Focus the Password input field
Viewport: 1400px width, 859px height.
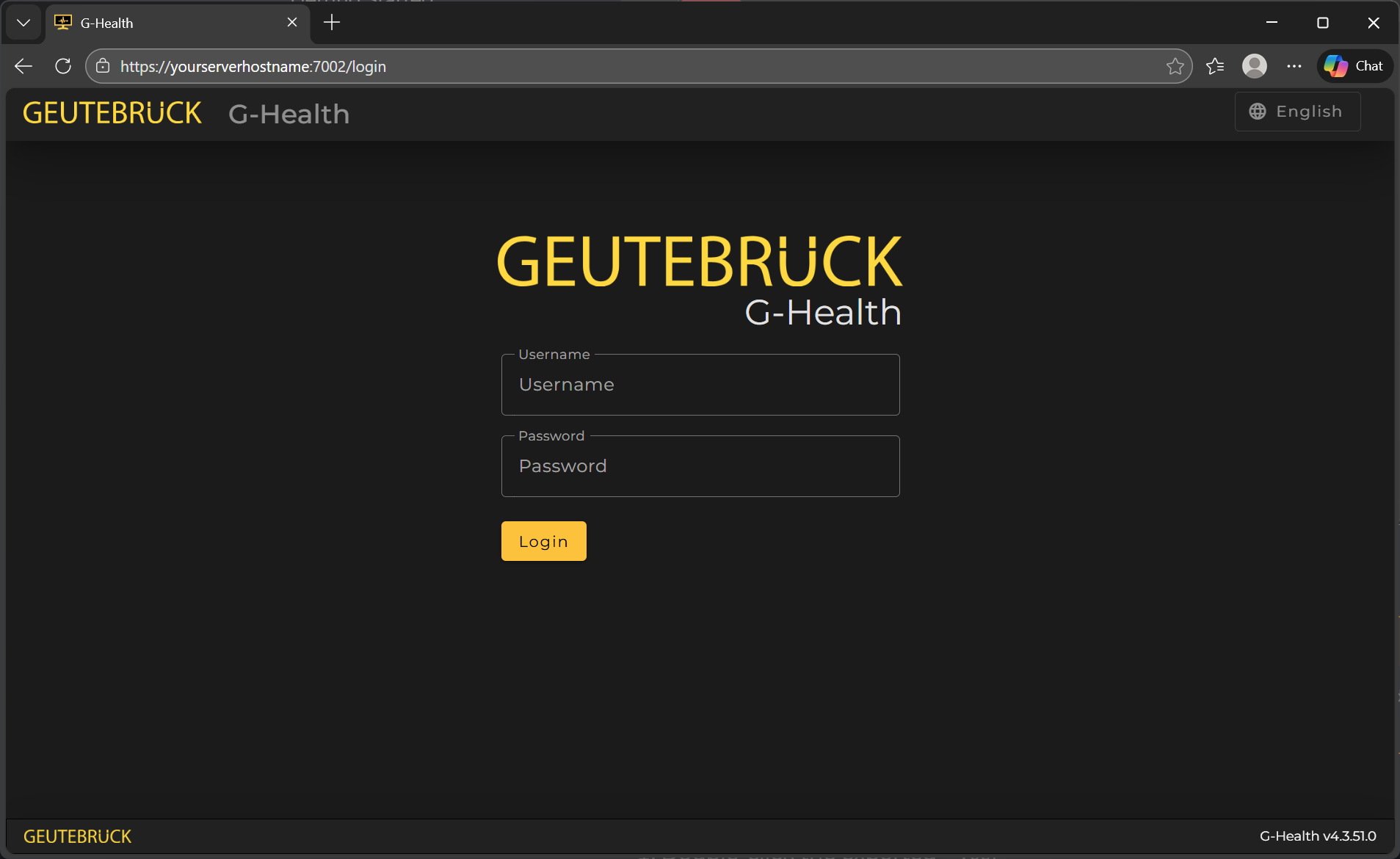700,466
